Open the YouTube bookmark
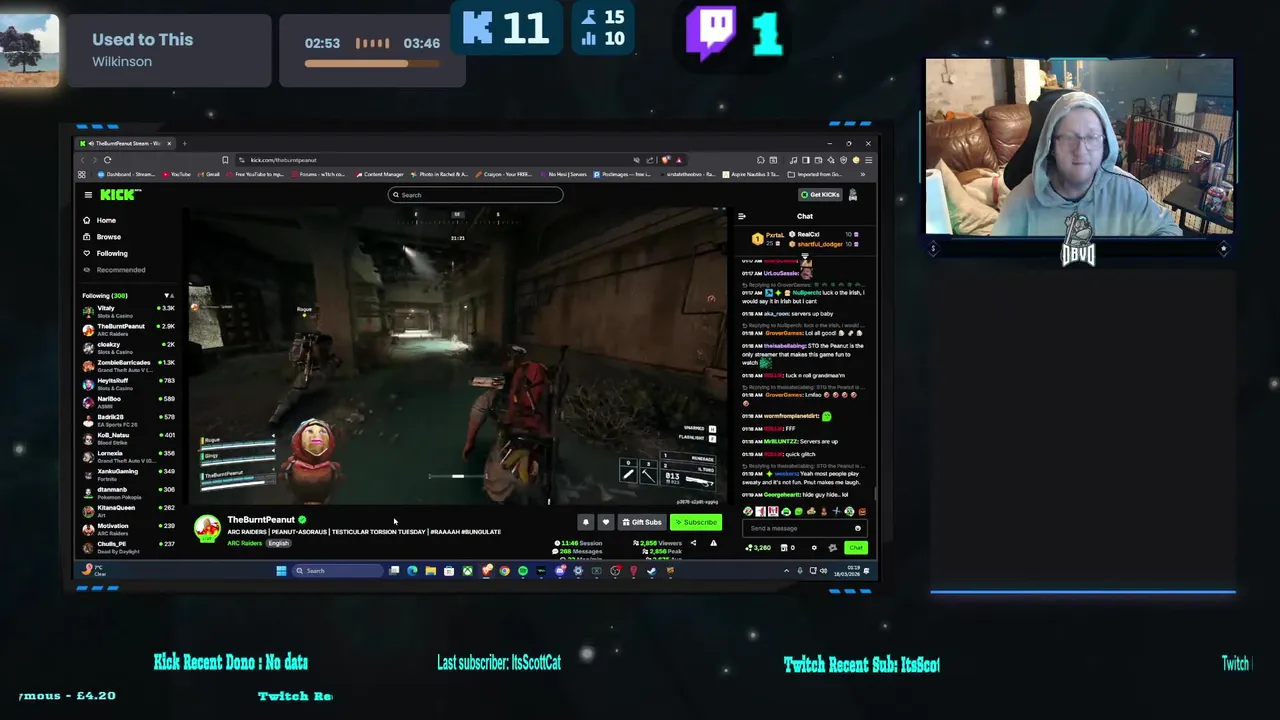The height and width of the screenshot is (720, 1280). pyautogui.click(x=176, y=174)
